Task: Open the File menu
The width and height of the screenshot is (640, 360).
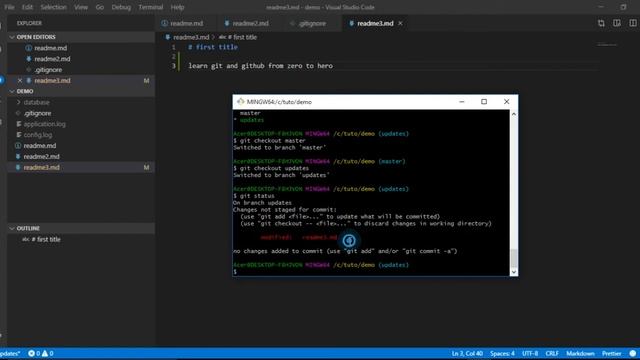Action: point(9,7)
